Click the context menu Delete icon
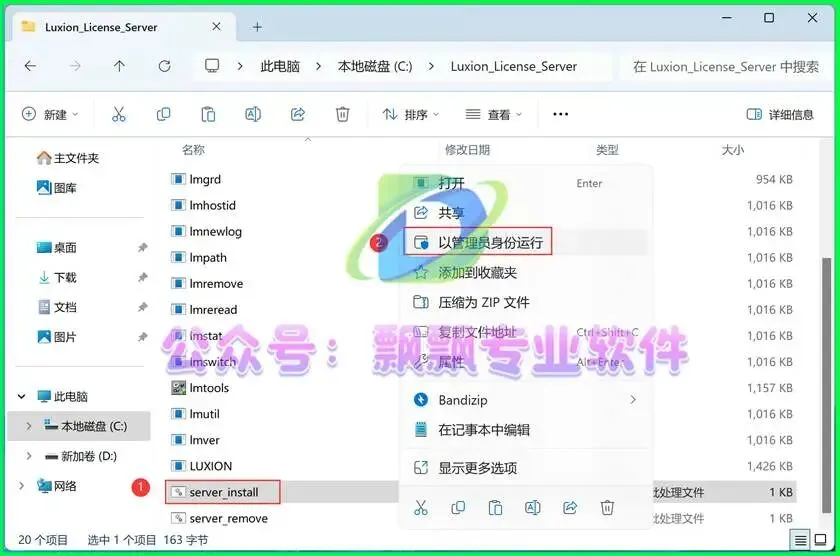 607,507
